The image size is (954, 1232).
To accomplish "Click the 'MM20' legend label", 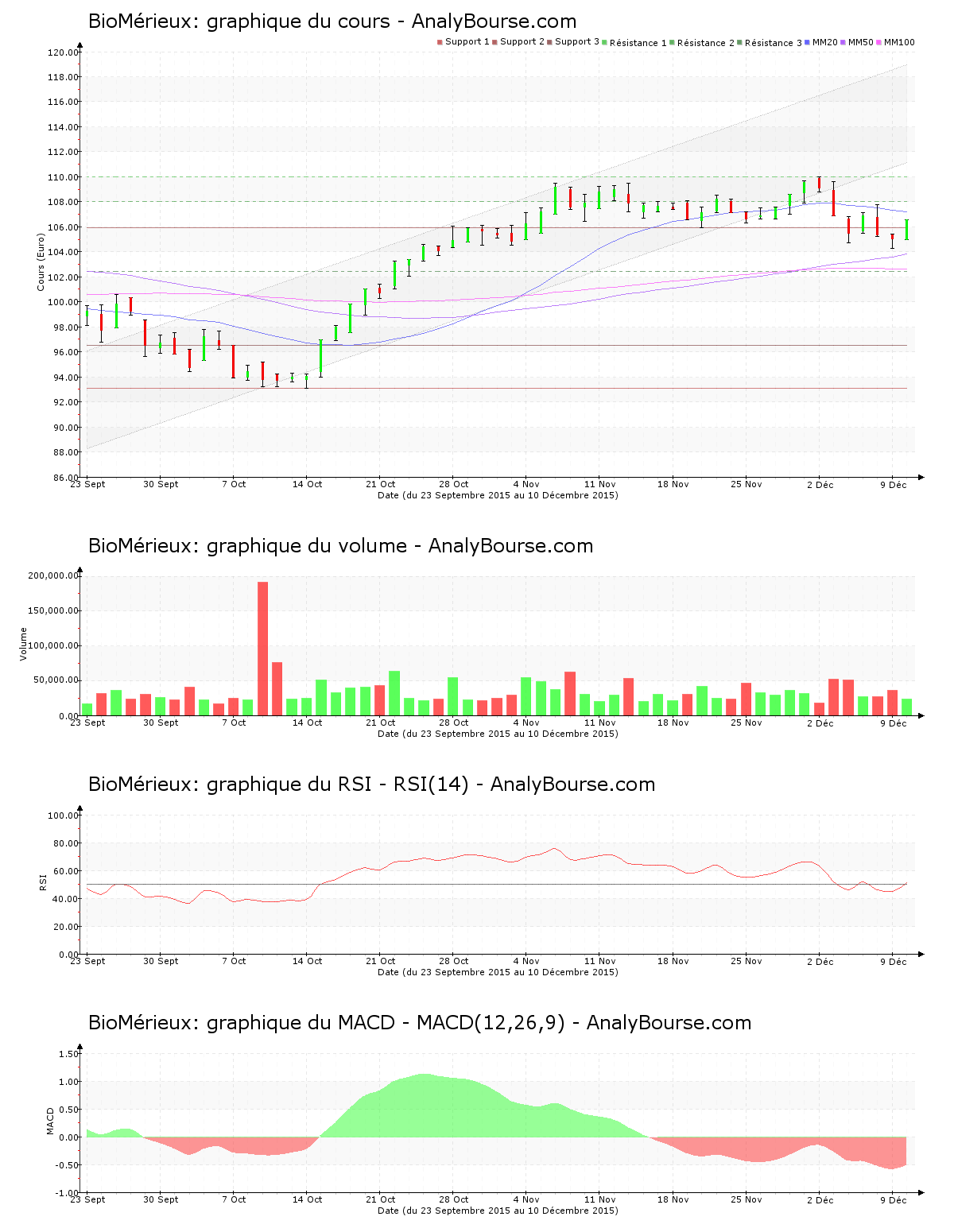I will coord(825,42).
